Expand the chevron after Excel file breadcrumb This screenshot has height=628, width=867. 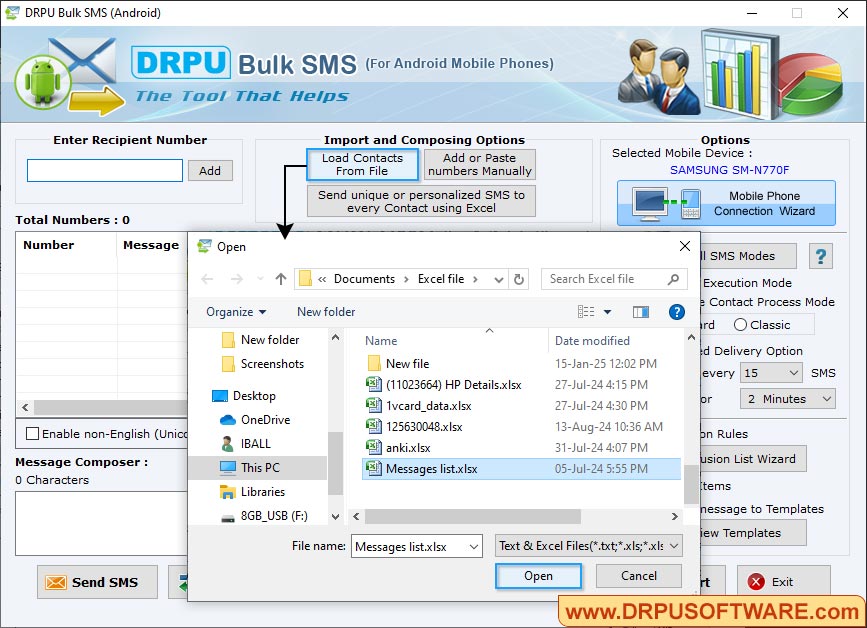[x=475, y=279]
